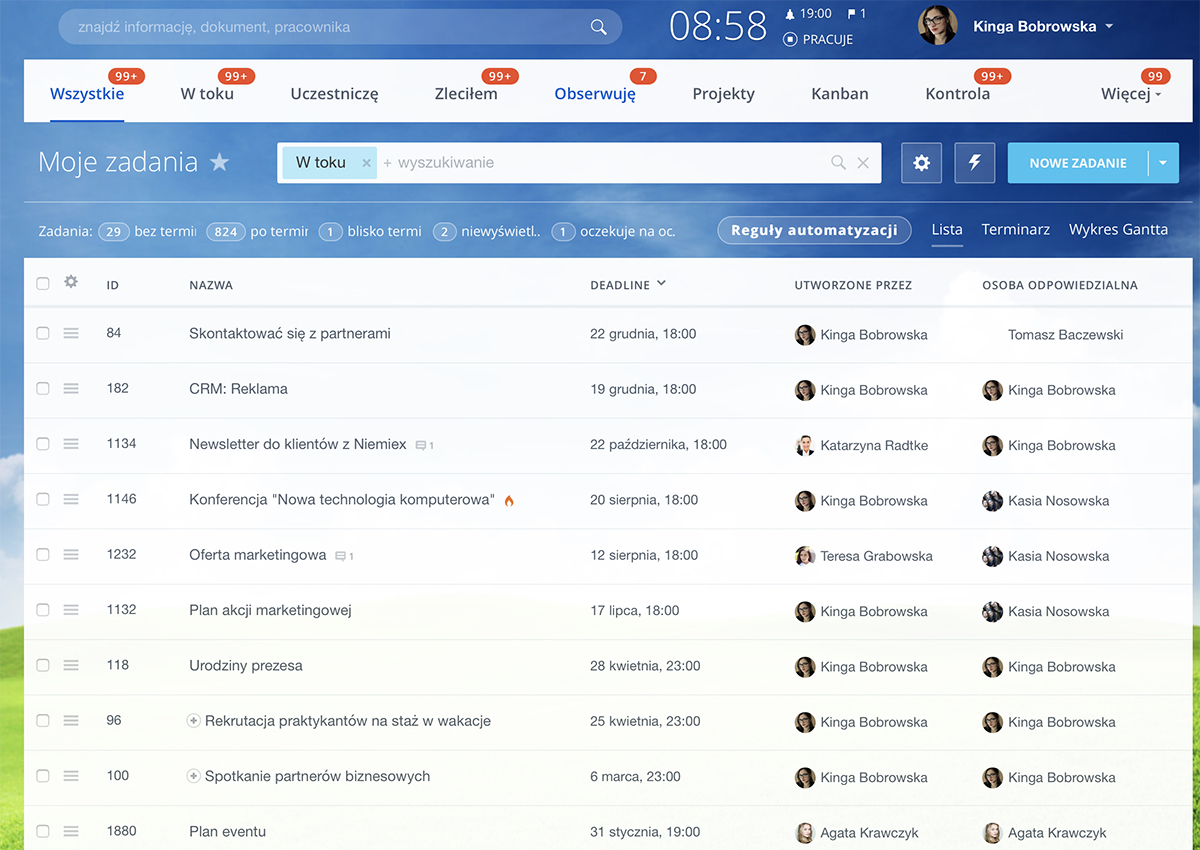Screen dimensions: 1200x850
Task: Star the Moje zadania page as favorite
Action: point(220,163)
